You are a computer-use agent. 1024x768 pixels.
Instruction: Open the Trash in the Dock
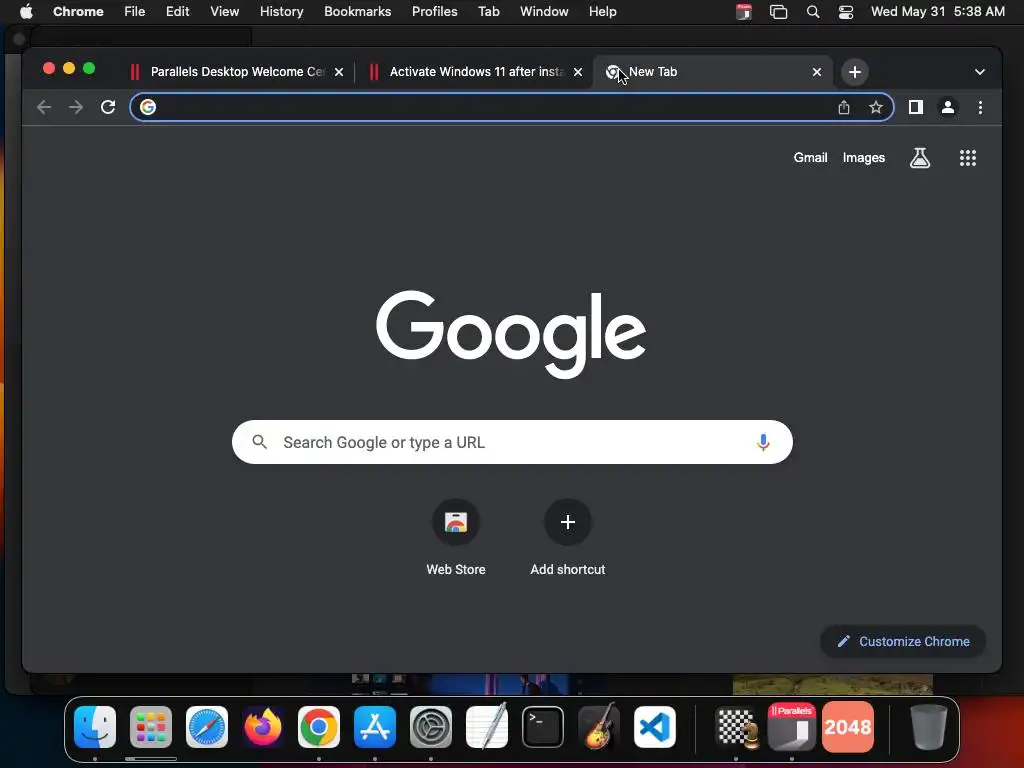929,727
